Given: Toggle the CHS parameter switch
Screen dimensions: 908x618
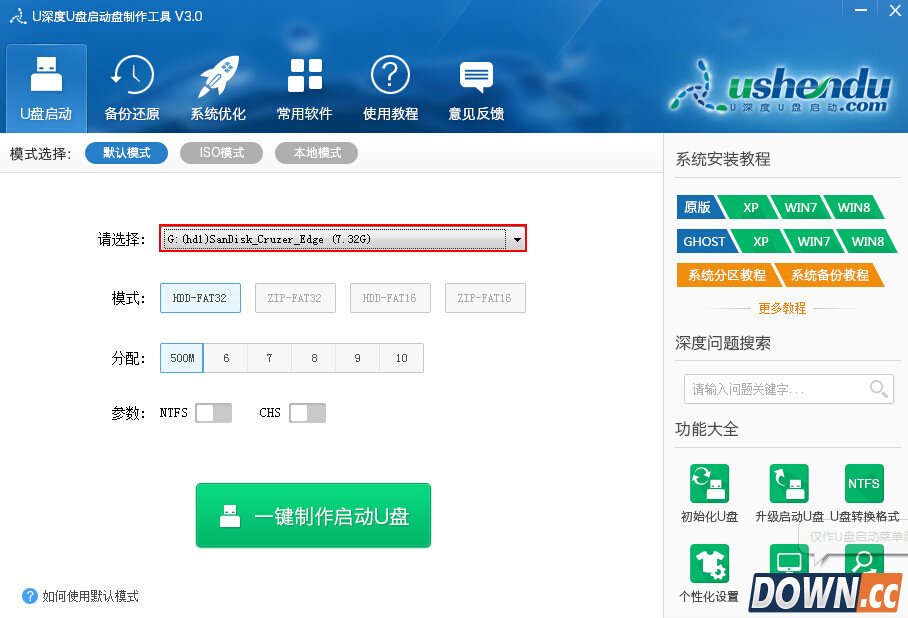Looking at the screenshot, I should click(307, 412).
